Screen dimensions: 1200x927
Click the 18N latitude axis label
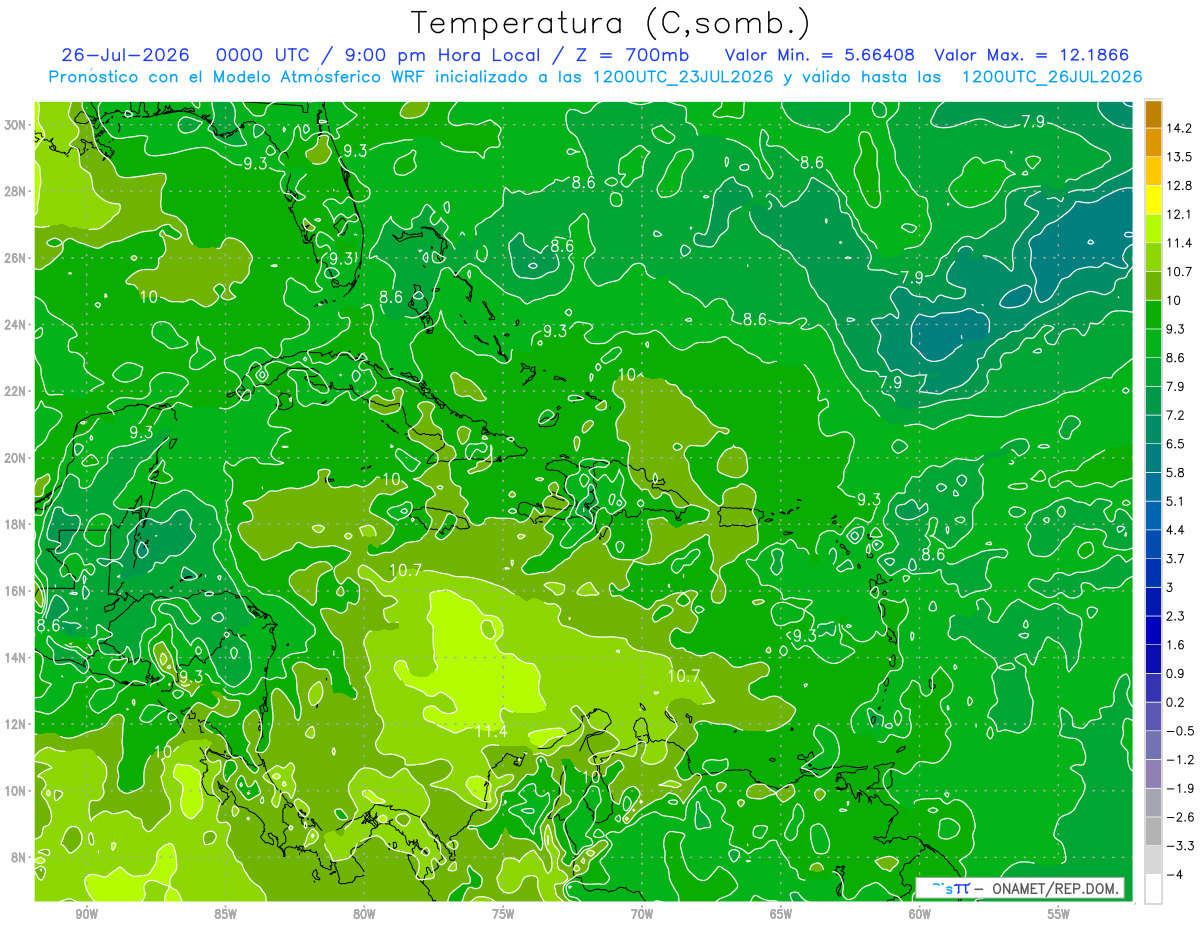tap(17, 525)
